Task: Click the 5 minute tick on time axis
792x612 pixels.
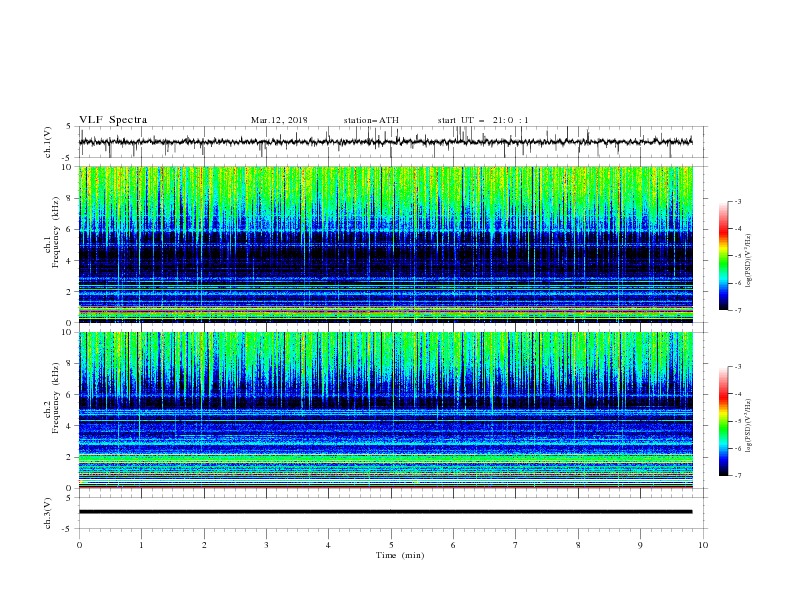Action: 391,545
